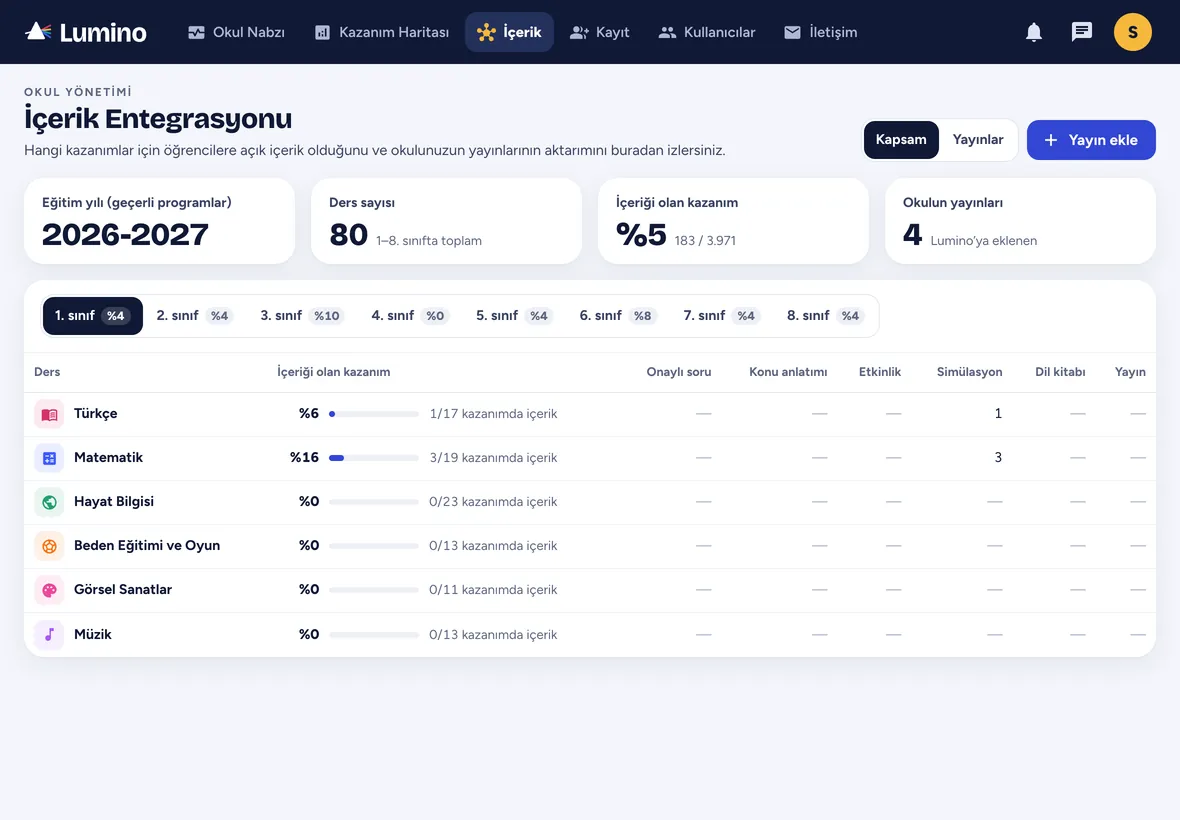Open the chat messages icon
1180x820 pixels.
pyautogui.click(x=1081, y=32)
